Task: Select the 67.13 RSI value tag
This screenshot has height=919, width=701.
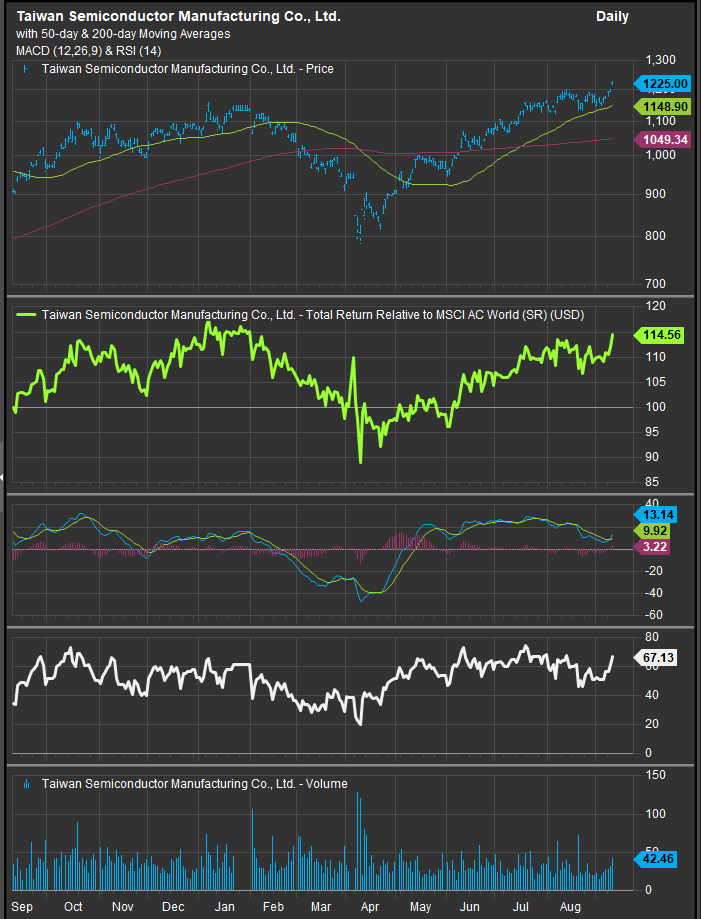Action: tap(662, 658)
